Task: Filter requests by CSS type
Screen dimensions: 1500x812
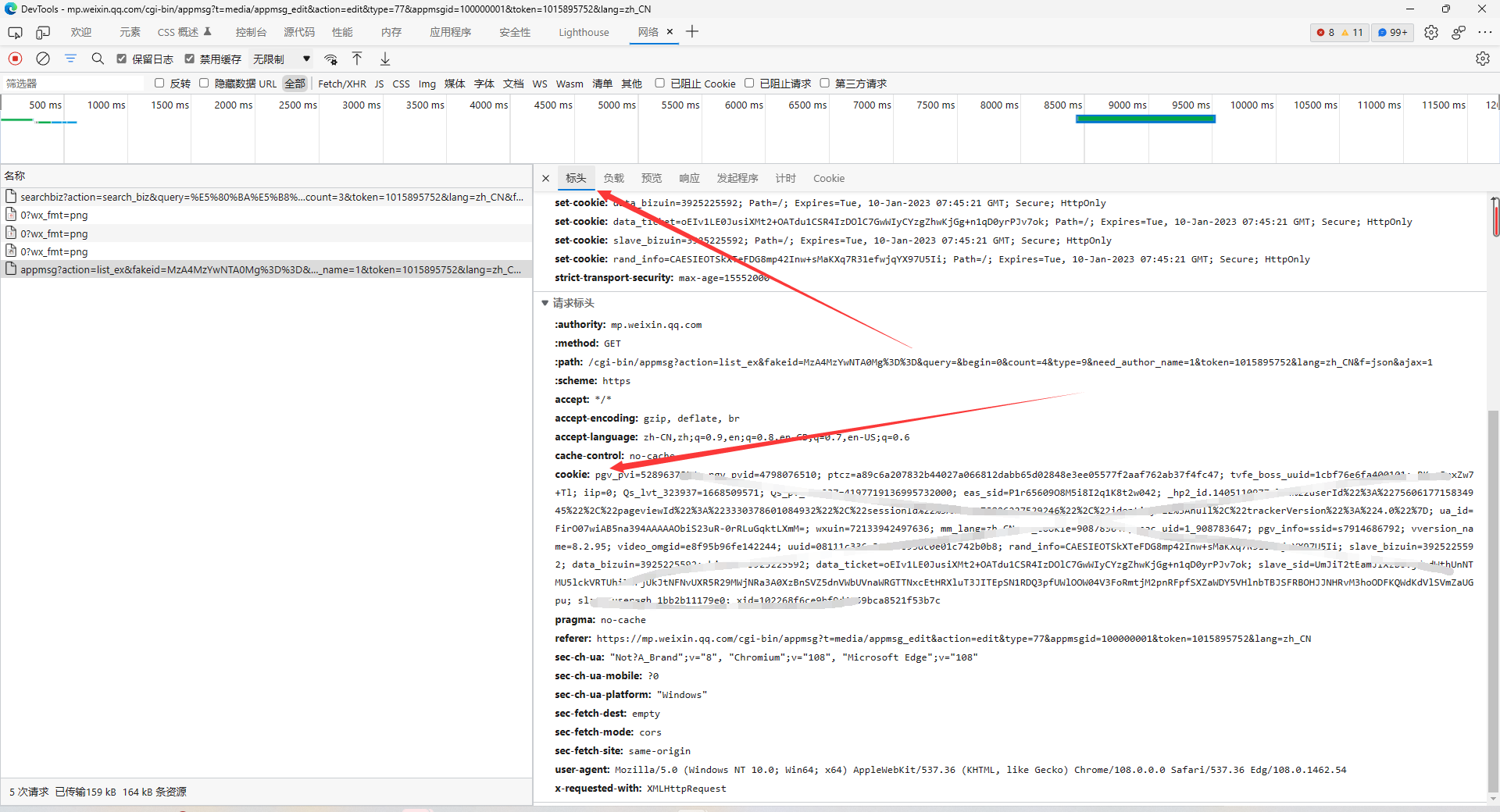Action: coord(401,84)
